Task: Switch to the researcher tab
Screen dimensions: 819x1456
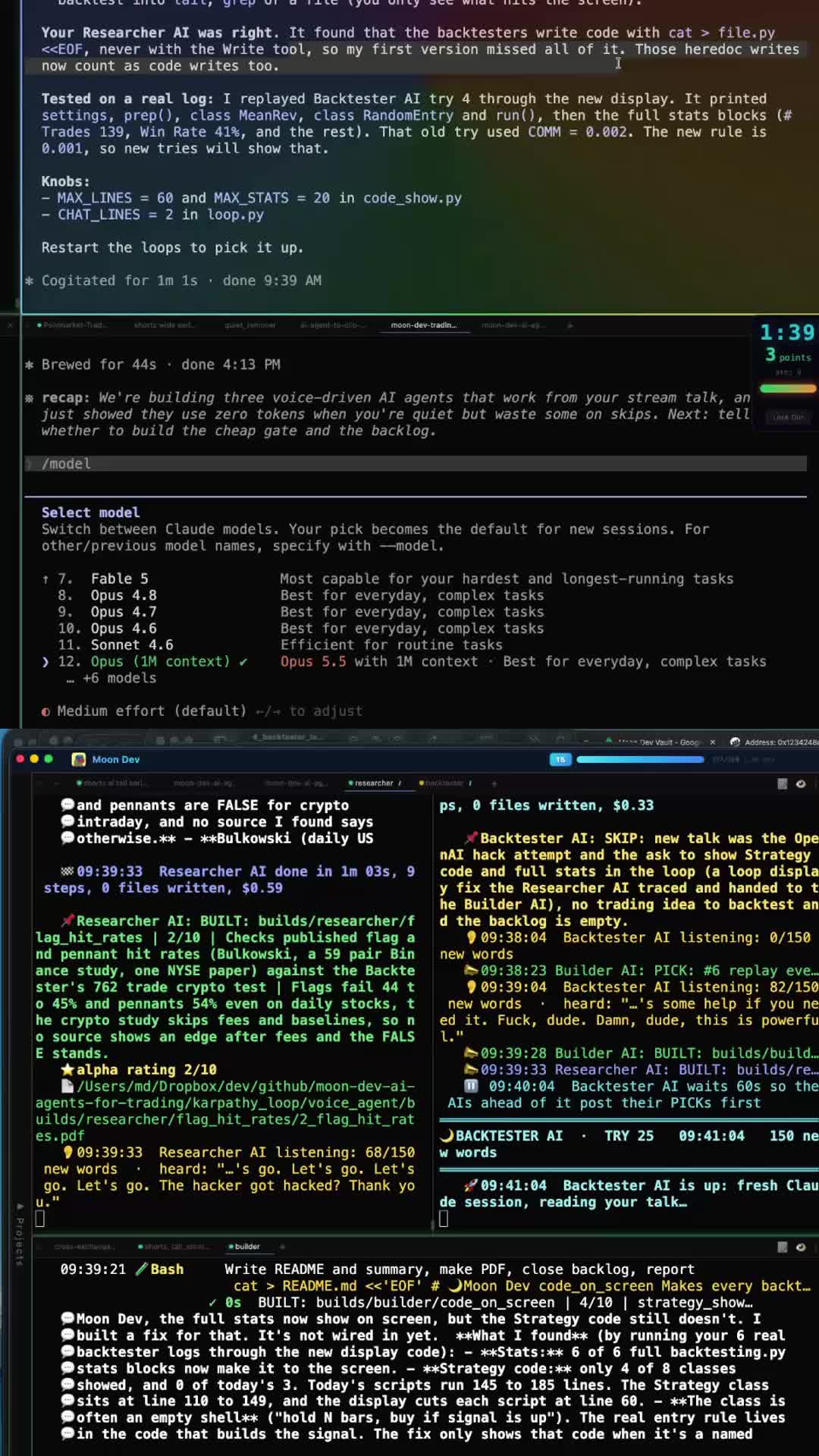Action: pos(374,783)
